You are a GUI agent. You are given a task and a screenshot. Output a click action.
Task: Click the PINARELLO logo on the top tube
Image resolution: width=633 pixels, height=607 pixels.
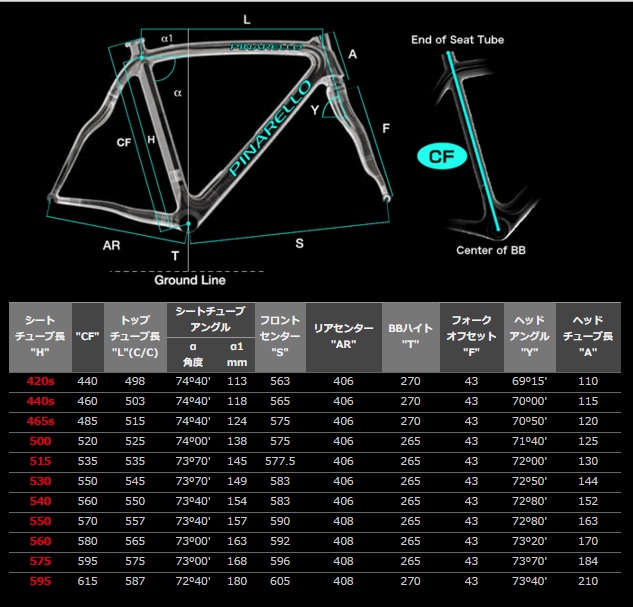266,47
